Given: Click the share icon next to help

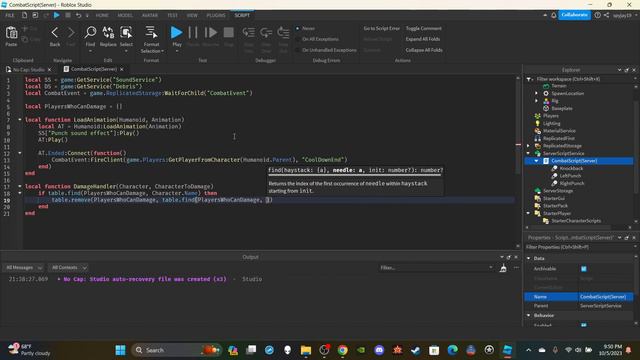Looking at the screenshot, I should click(607, 15).
